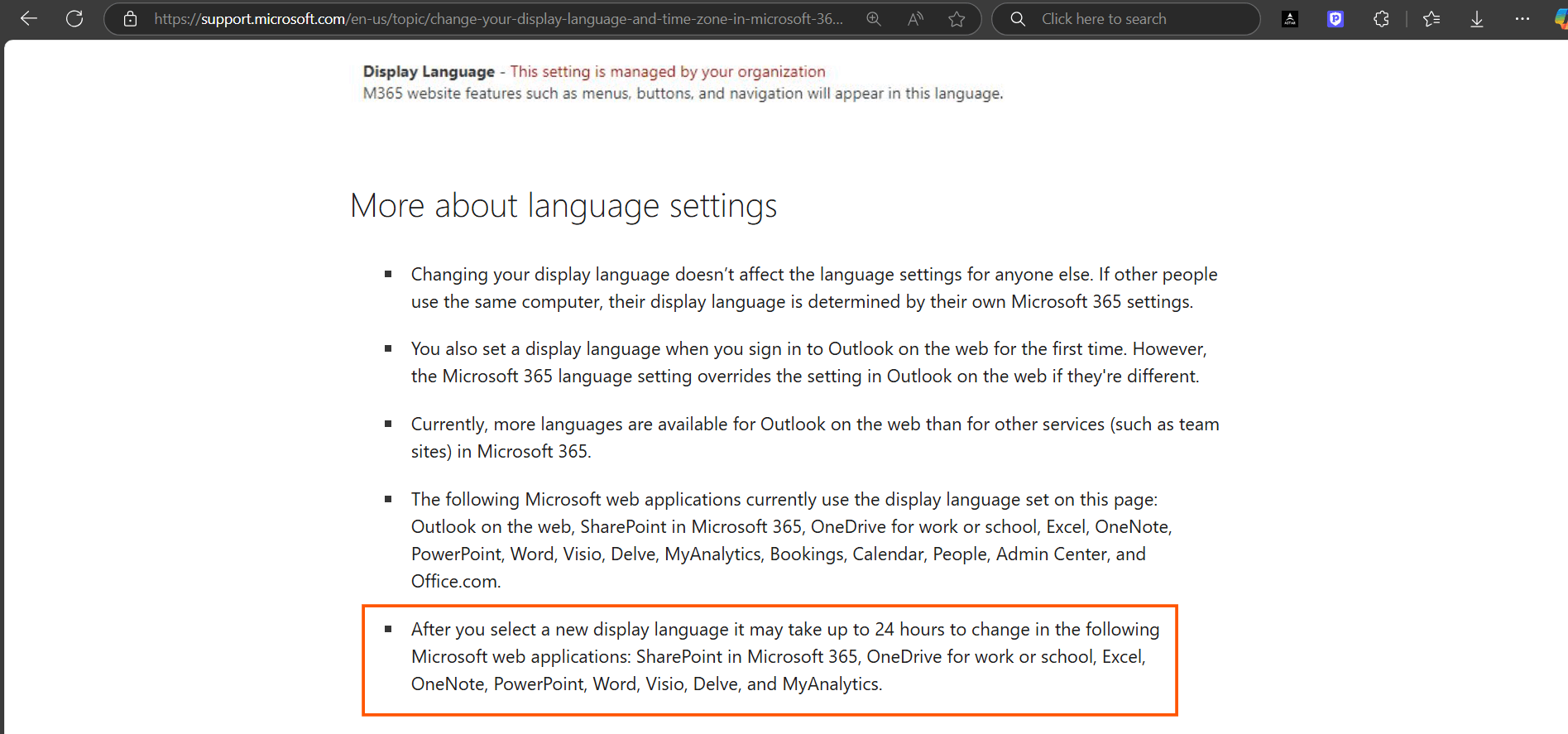The height and width of the screenshot is (734, 1568).
Task: Focus the support.microsoft.com address bar URL
Action: coord(498,19)
